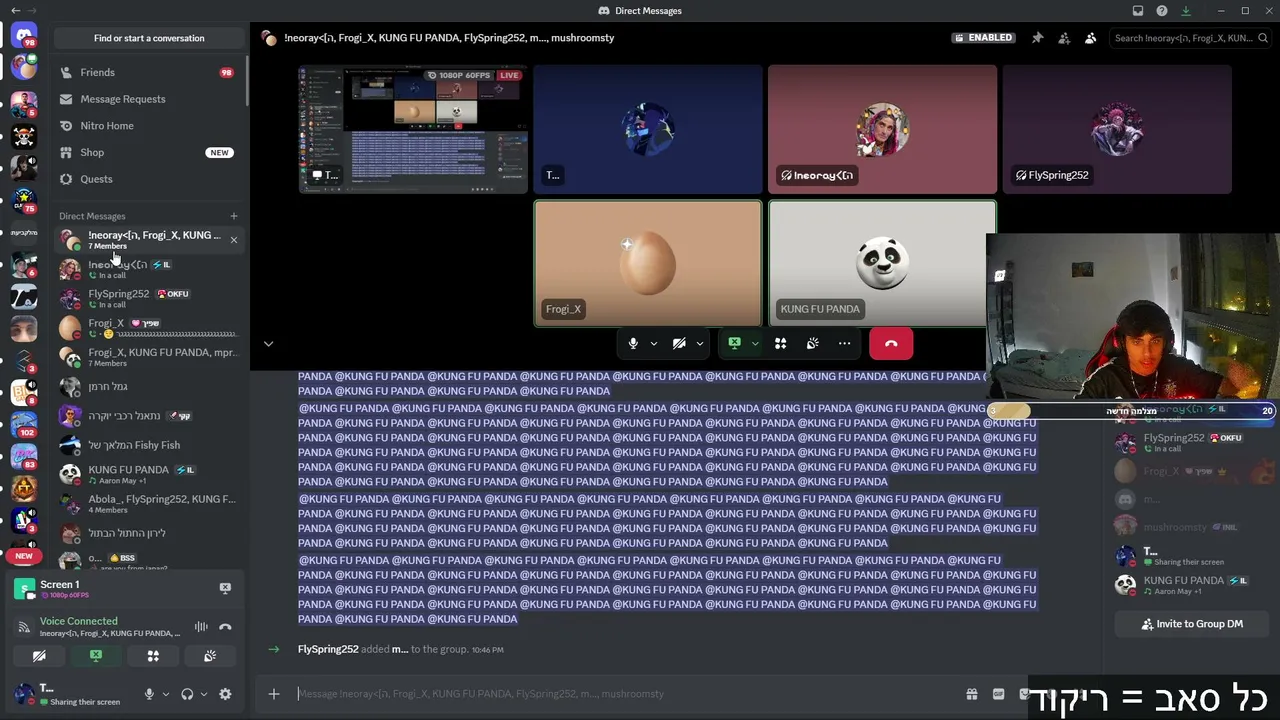Start an Activity from the voice panel
Viewport: 1280px width, 720px height.
[153, 656]
